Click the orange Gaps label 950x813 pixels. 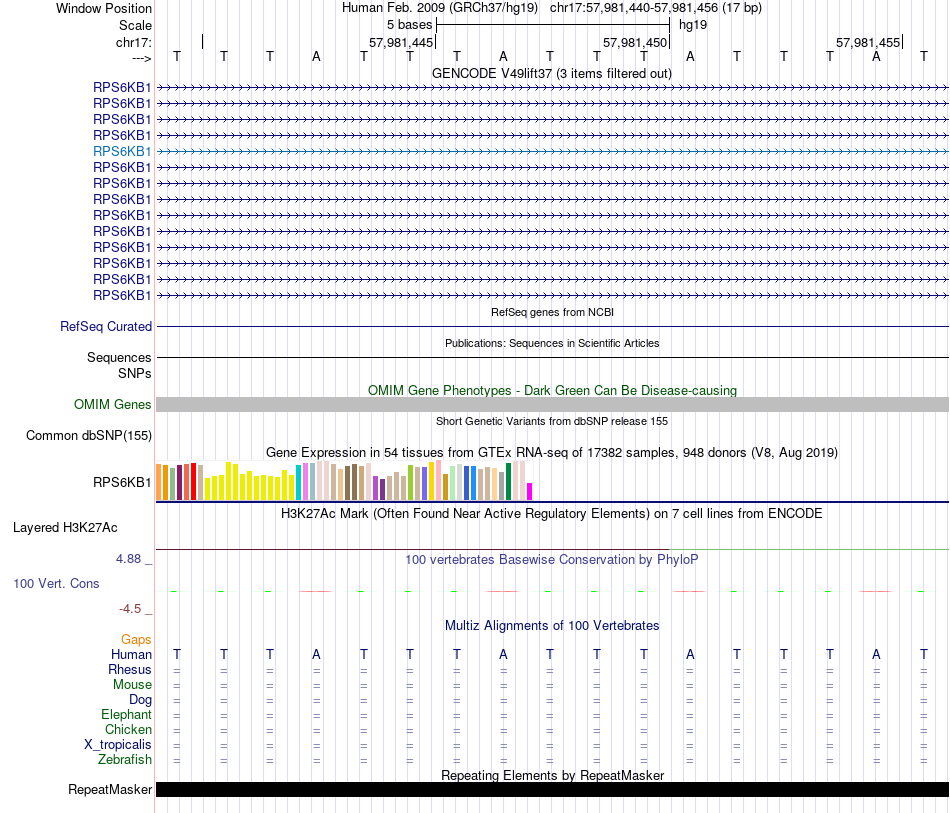click(136, 639)
